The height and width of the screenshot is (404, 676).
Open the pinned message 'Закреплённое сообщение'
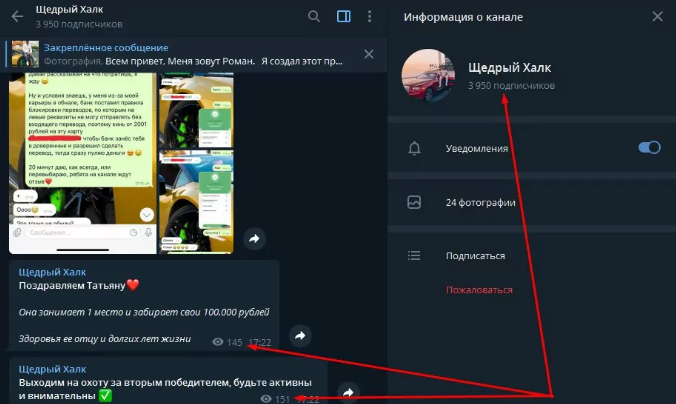click(200, 54)
